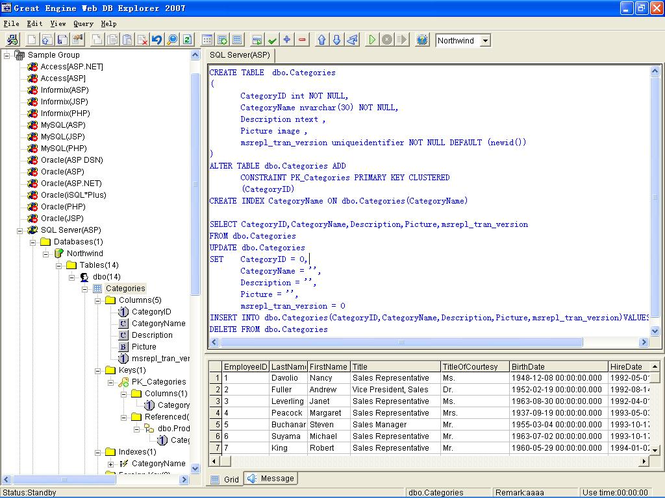Collapse the Keys(1) folder
This screenshot has width=665, height=498.
coord(98,370)
